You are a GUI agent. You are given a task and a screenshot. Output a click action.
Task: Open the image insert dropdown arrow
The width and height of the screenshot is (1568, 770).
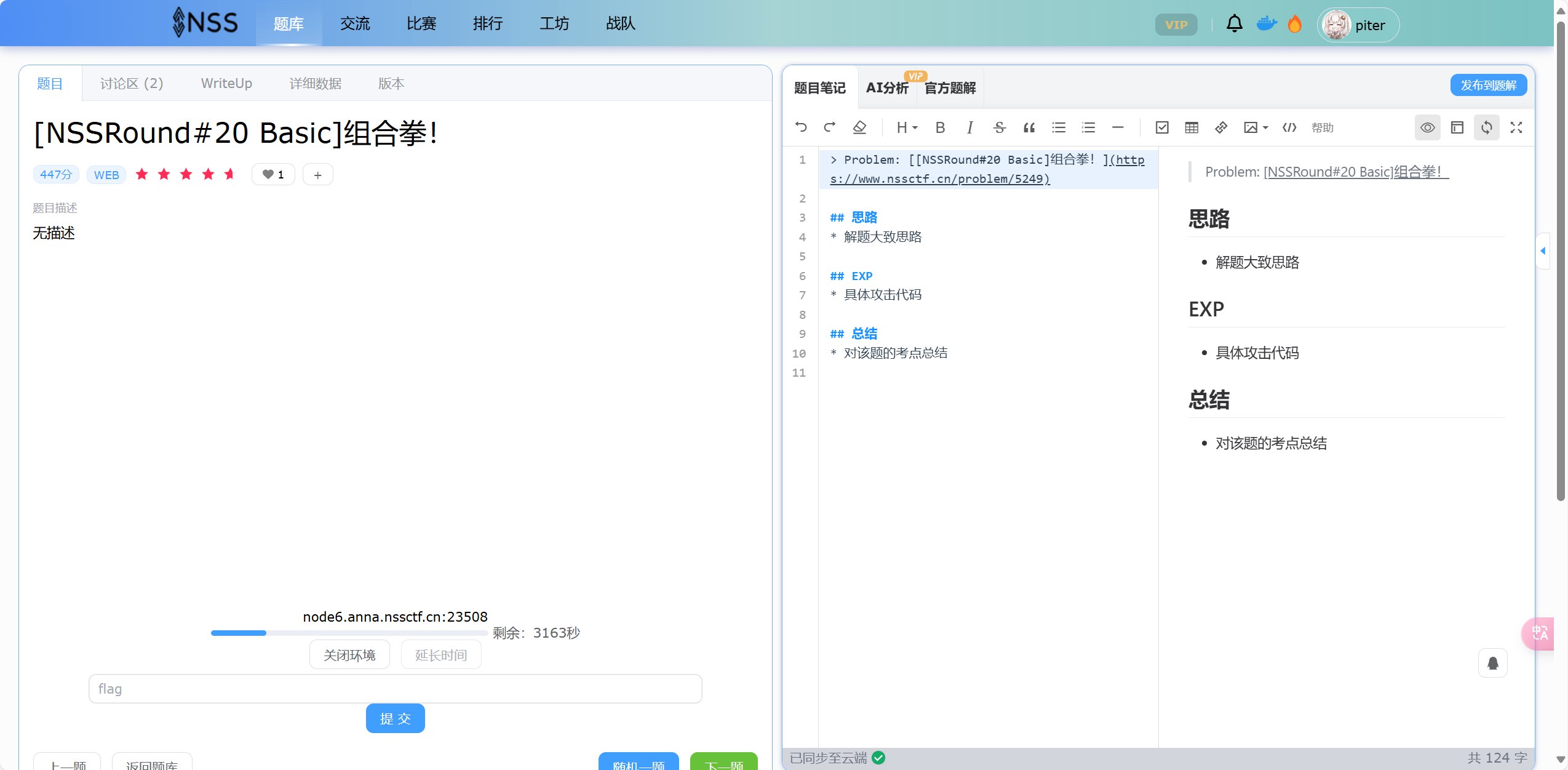[1265, 127]
